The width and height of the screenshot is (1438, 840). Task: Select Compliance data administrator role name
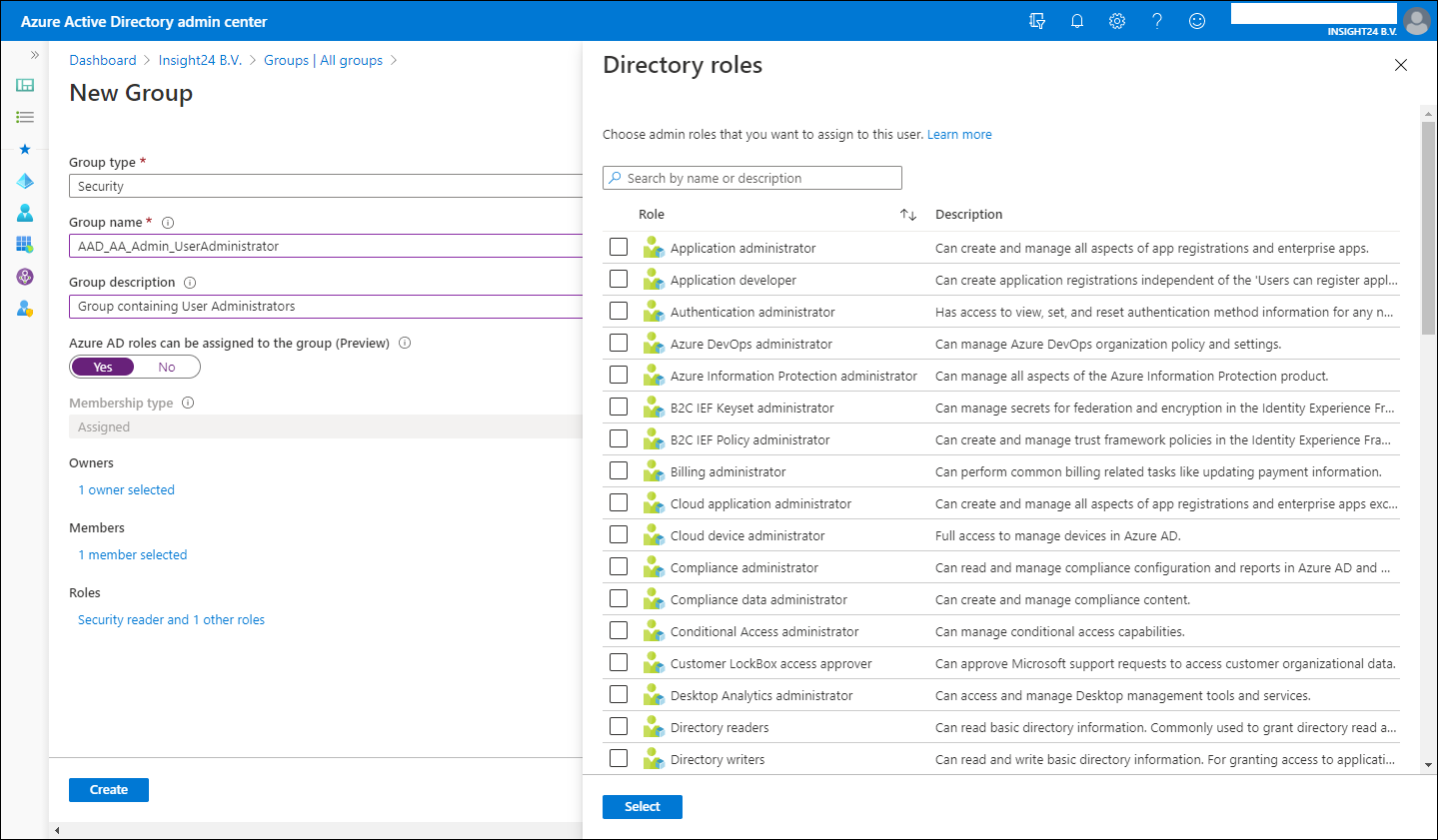[x=758, y=599]
